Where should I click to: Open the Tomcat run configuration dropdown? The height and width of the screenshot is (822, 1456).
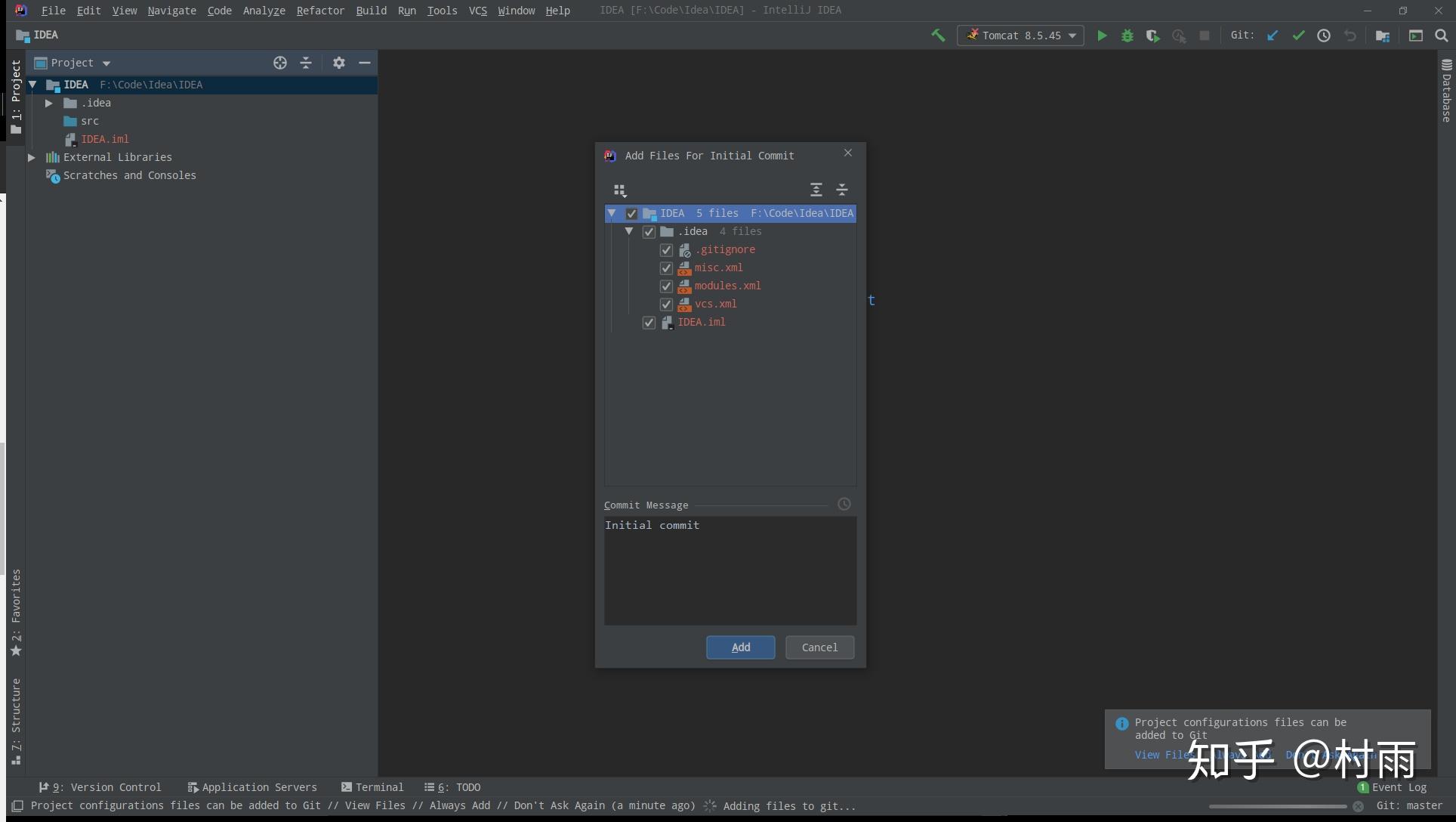[x=1073, y=35]
